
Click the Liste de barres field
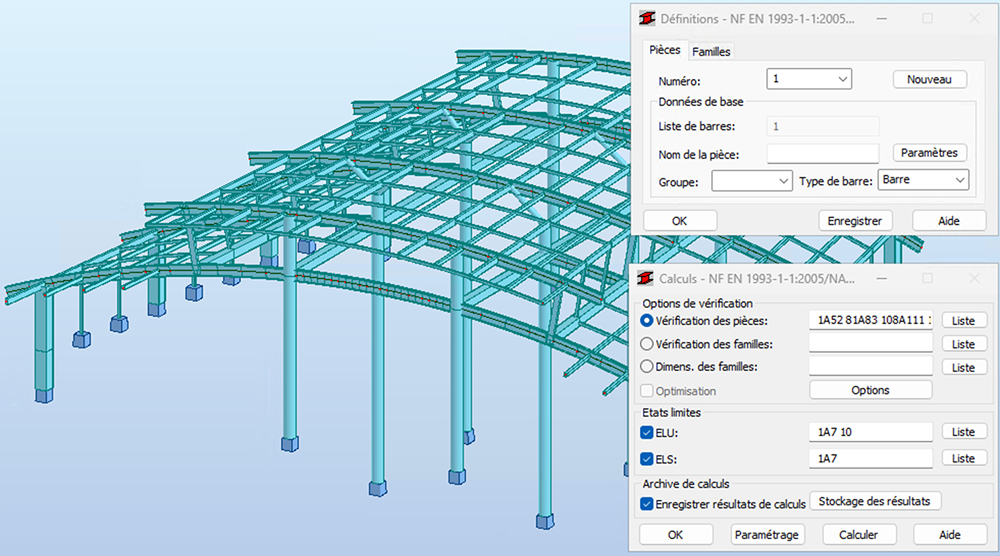(x=823, y=126)
